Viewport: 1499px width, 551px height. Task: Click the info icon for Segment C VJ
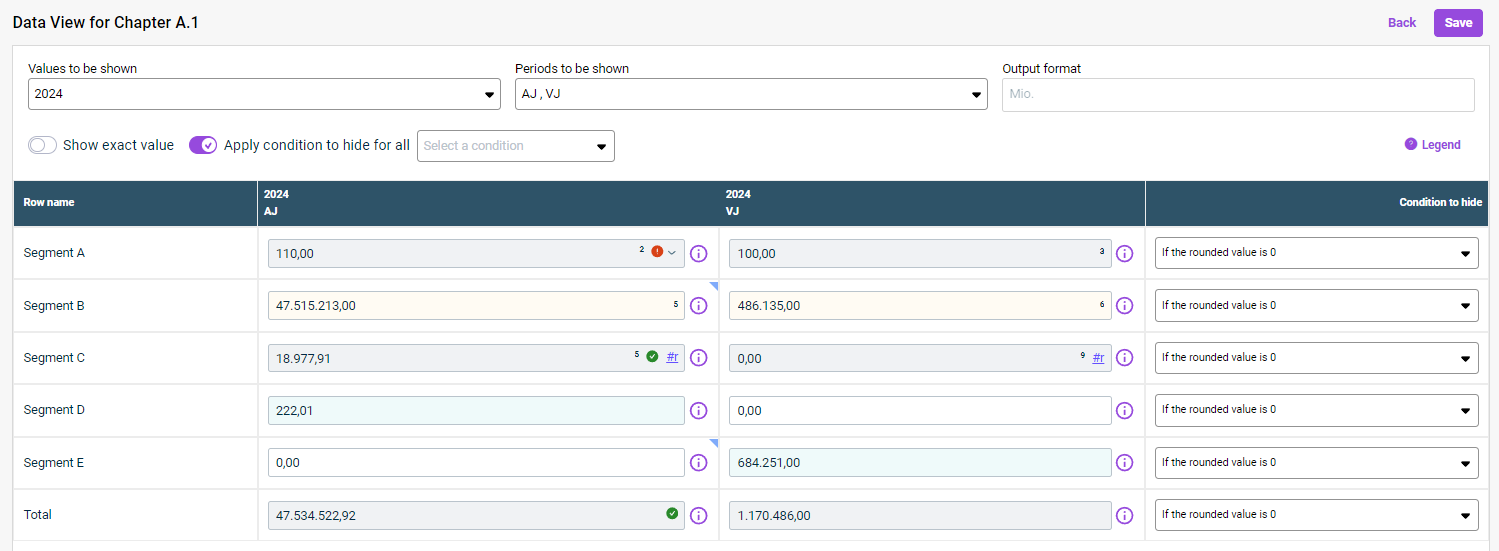(1124, 358)
